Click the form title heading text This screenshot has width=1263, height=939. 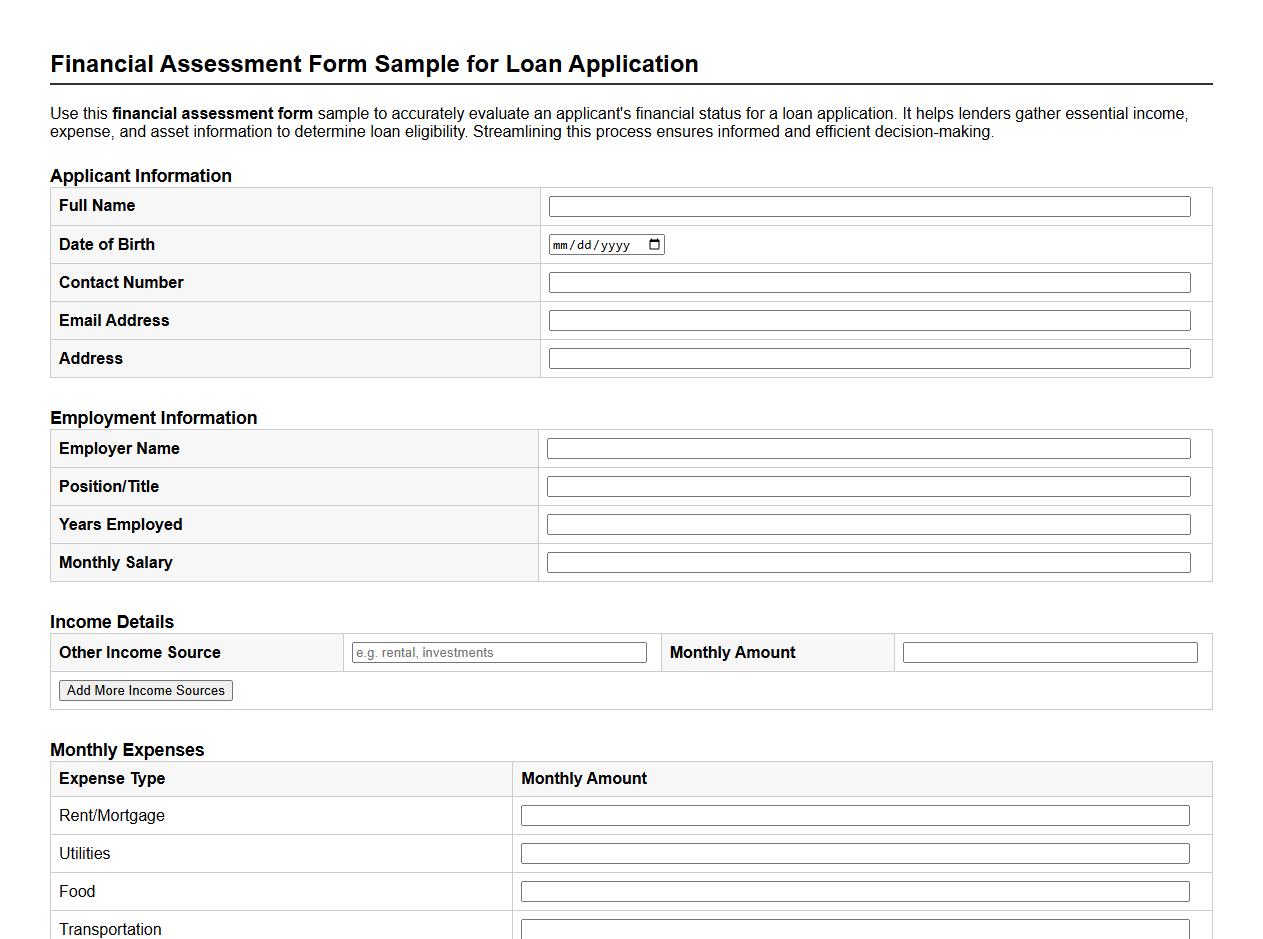(x=373, y=63)
